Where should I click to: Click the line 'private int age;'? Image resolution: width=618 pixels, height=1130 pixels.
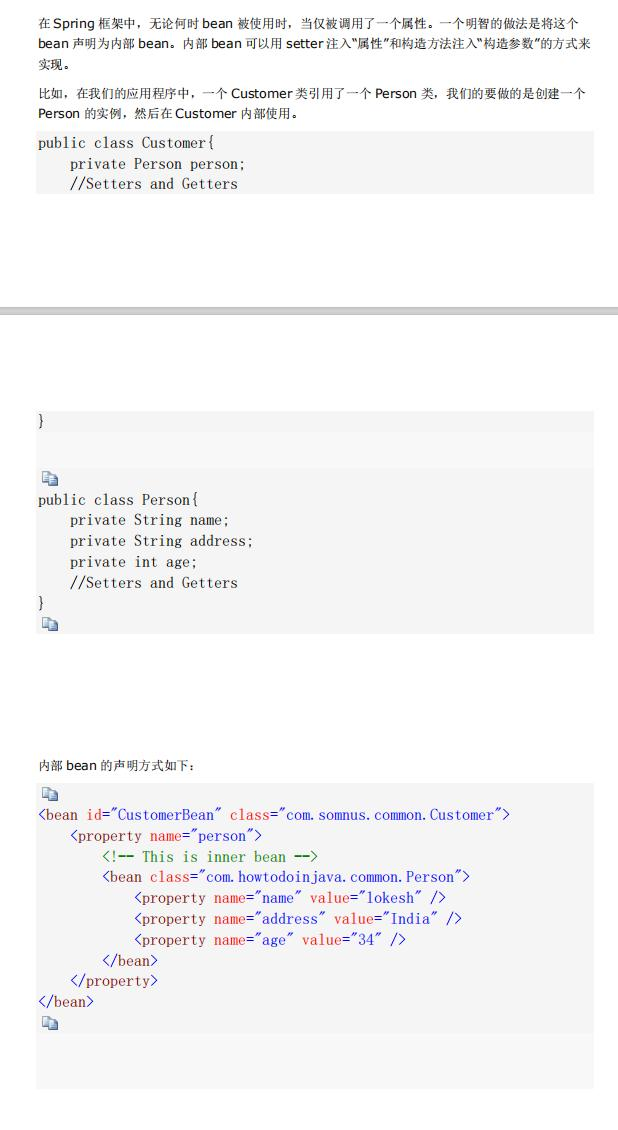[x=133, y=561]
